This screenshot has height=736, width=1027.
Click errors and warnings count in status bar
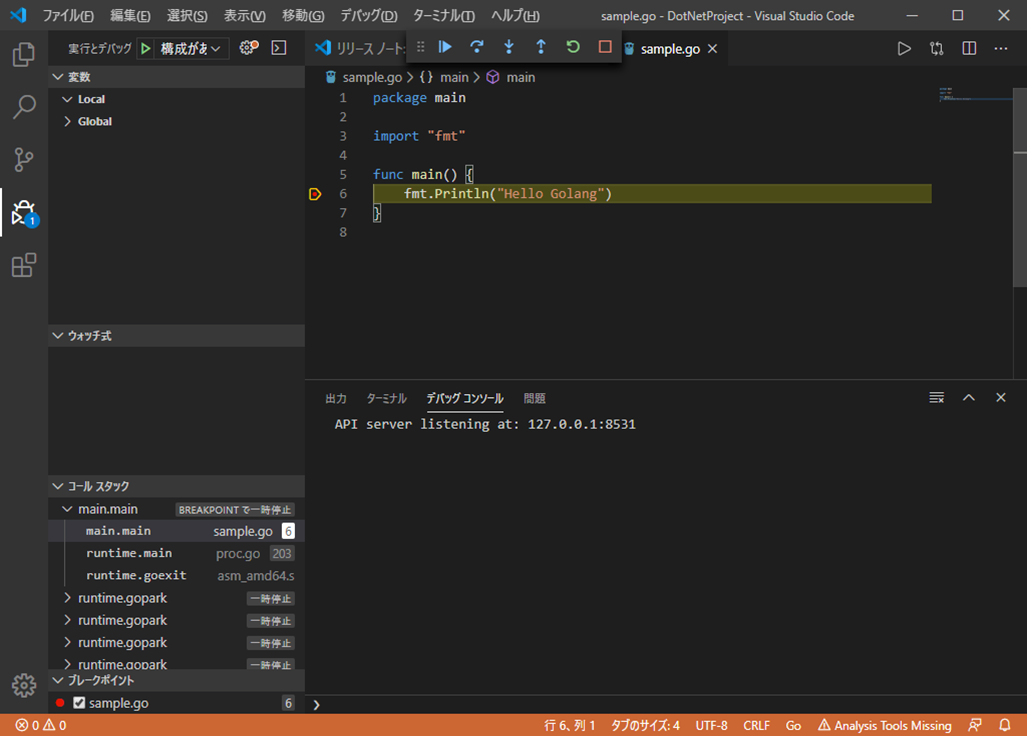(x=41, y=725)
